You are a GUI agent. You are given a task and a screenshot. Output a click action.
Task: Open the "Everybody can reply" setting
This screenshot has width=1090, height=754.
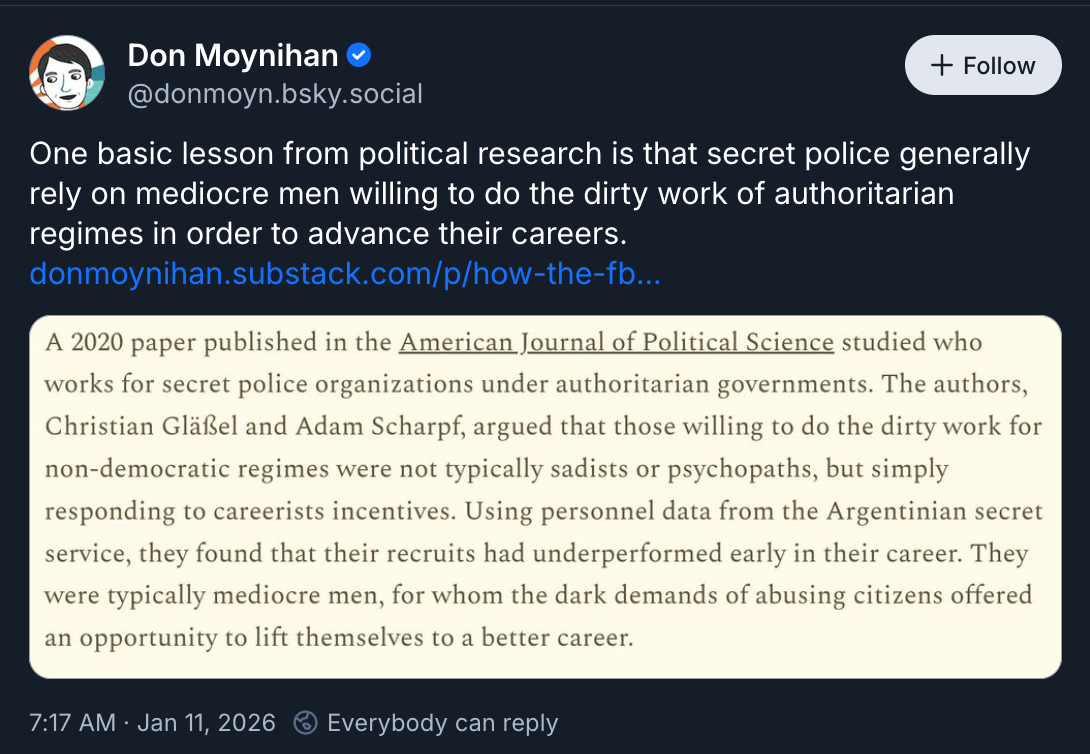[442, 722]
